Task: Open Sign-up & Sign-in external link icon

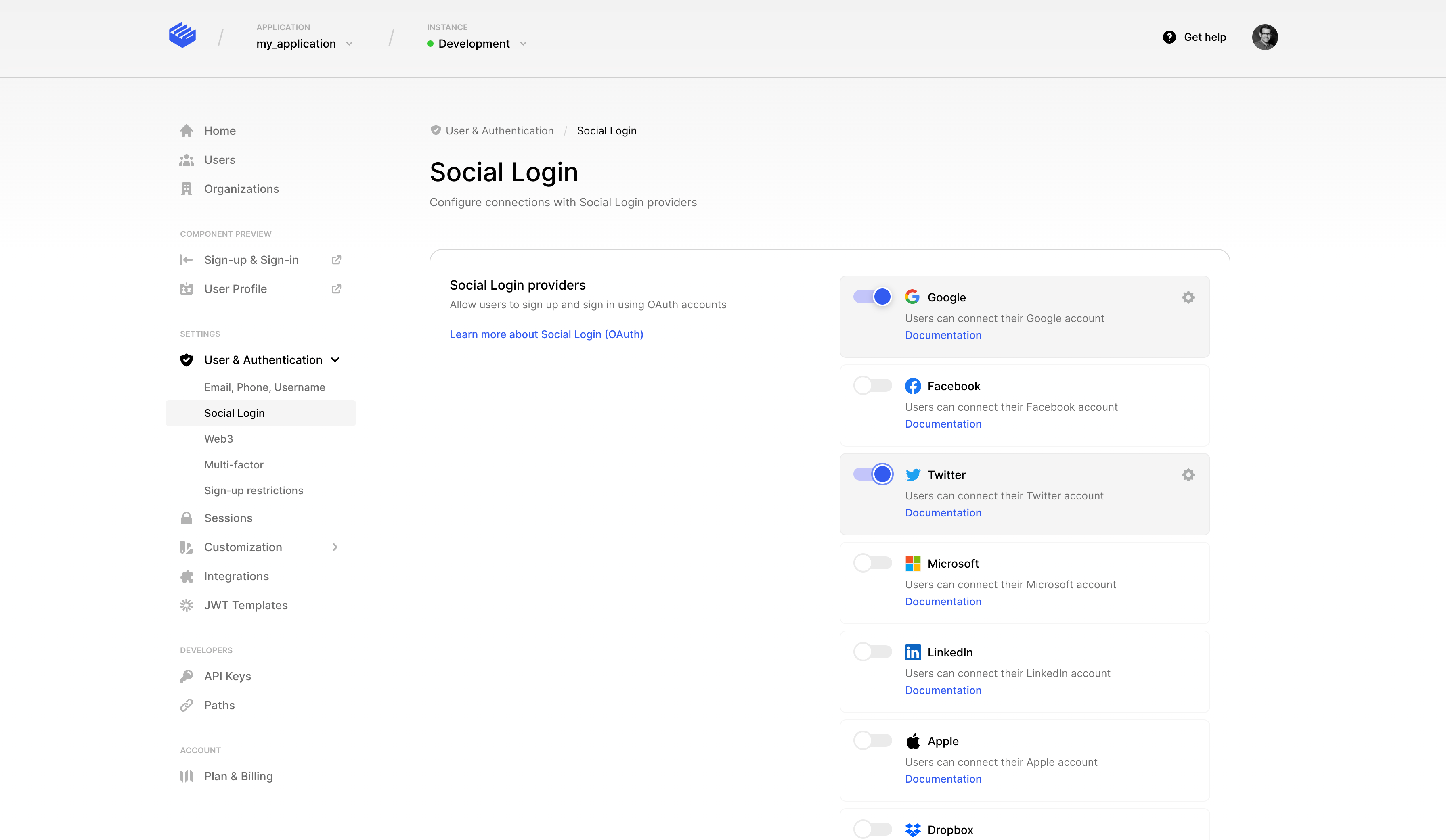Action: (x=336, y=260)
